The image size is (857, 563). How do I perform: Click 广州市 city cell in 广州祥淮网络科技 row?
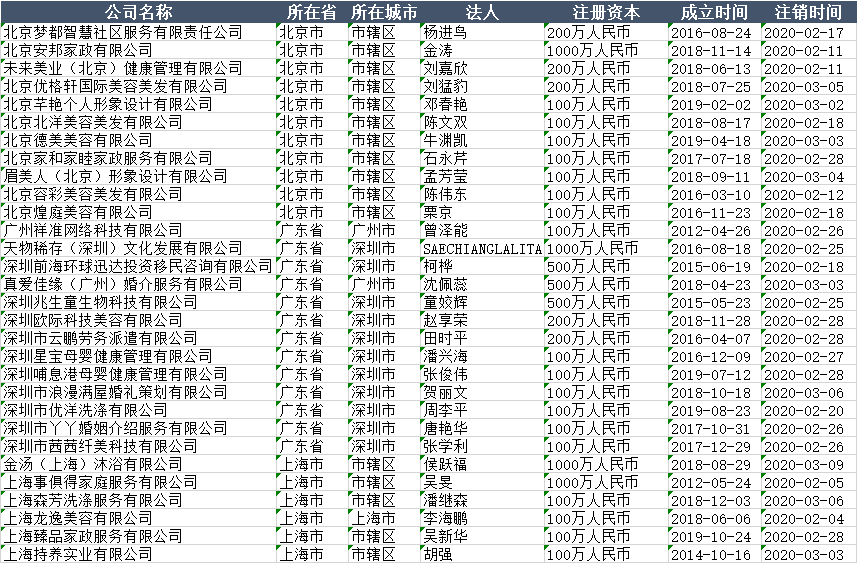coord(384,230)
